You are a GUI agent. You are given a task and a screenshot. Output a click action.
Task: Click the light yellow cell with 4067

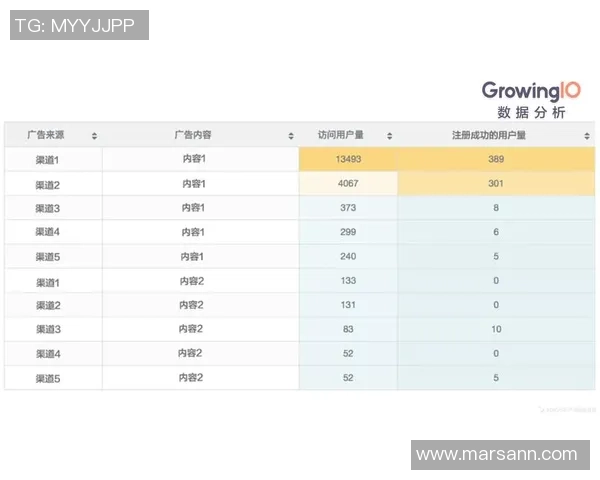point(348,184)
